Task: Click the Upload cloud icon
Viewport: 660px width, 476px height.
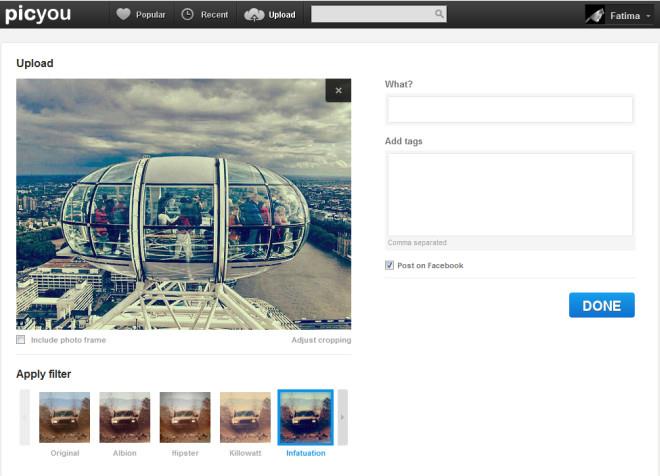Action: [254, 15]
